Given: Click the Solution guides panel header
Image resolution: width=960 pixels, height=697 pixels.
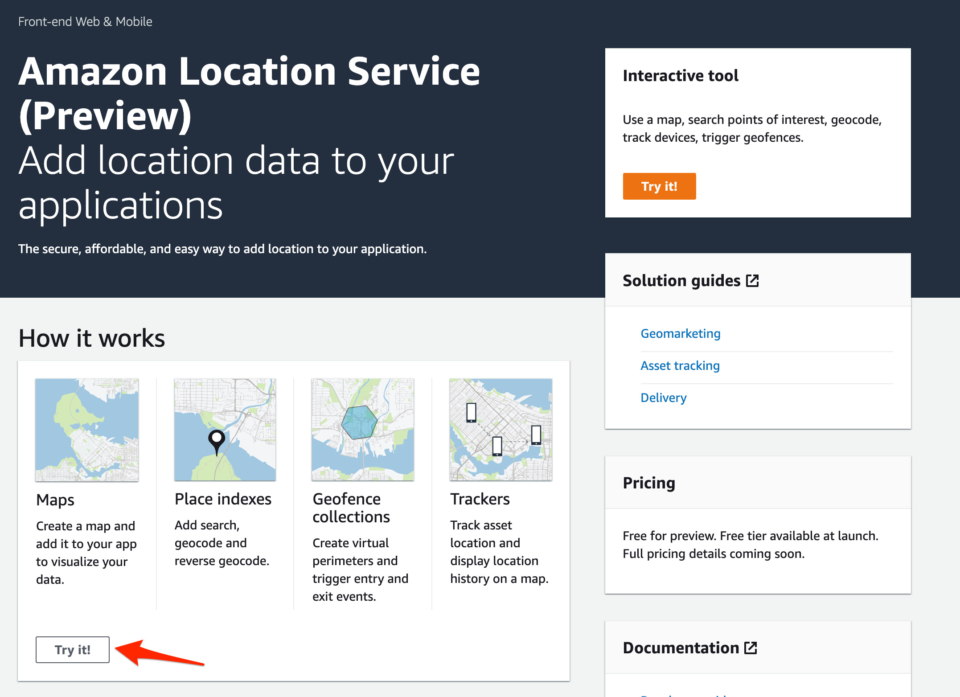Looking at the screenshot, I should point(680,280).
